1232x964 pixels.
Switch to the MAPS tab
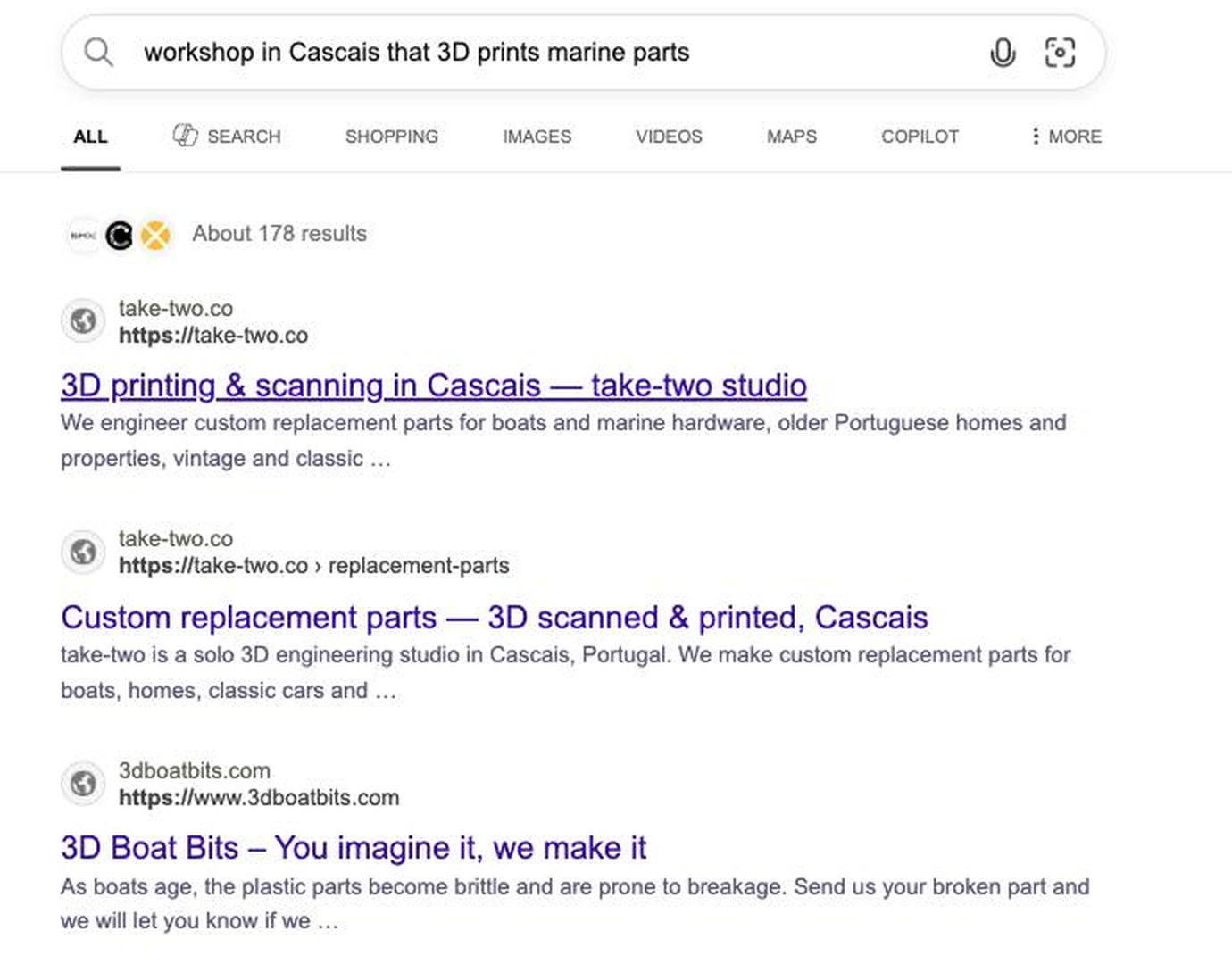click(x=792, y=137)
